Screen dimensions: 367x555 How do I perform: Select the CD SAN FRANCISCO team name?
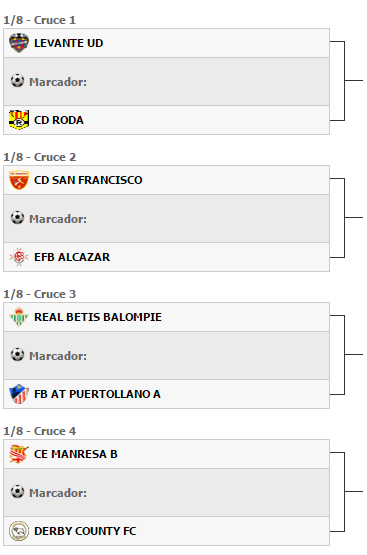(88, 180)
